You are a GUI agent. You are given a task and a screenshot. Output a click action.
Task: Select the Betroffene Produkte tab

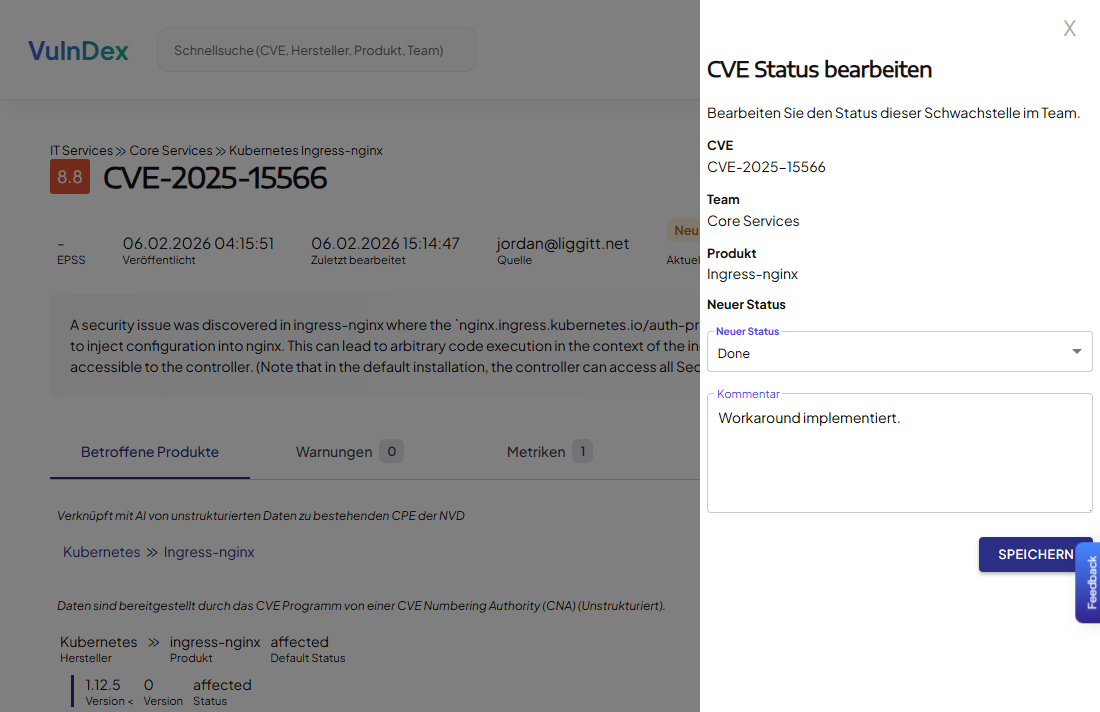click(149, 451)
